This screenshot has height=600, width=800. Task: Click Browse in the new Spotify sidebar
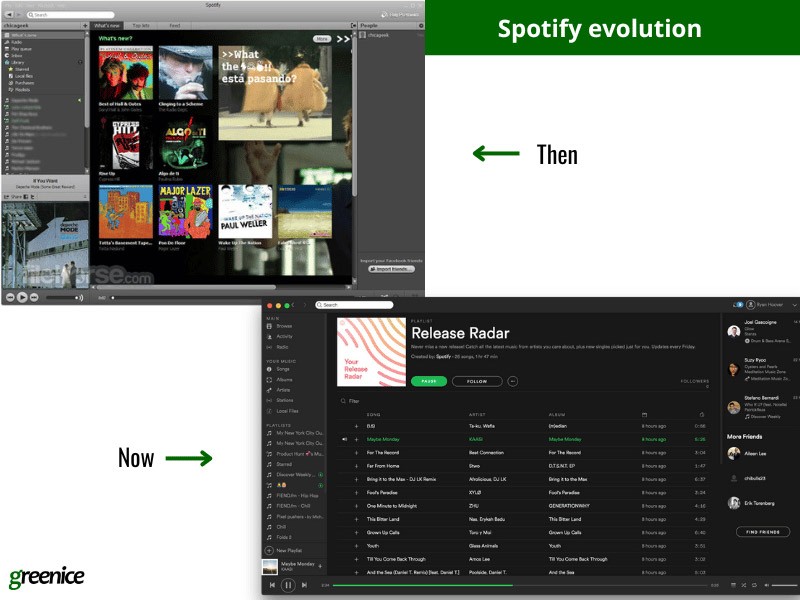pyautogui.click(x=284, y=326)
